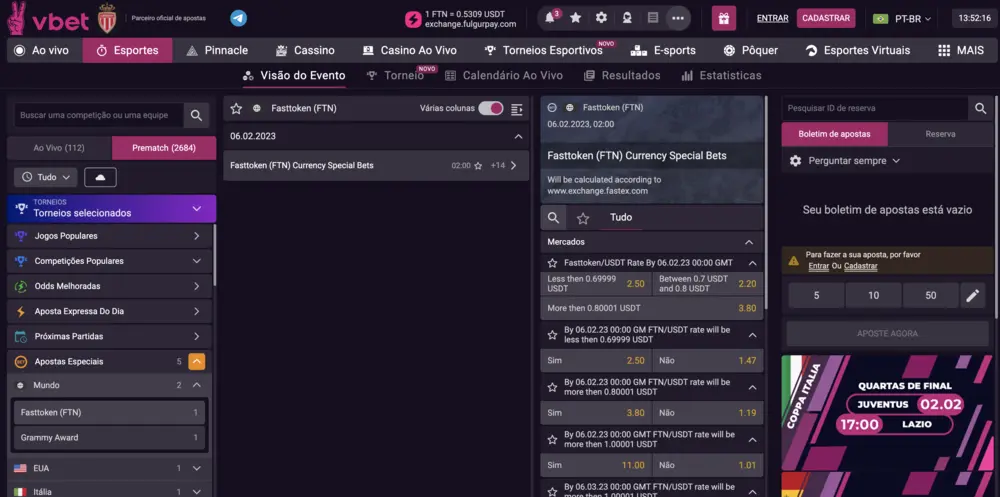Open bet slip settings gear icon

point(795,161)
